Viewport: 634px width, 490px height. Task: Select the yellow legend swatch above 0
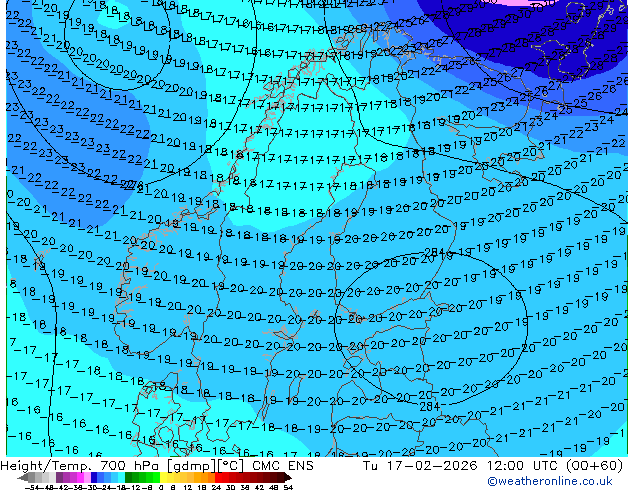163,478
